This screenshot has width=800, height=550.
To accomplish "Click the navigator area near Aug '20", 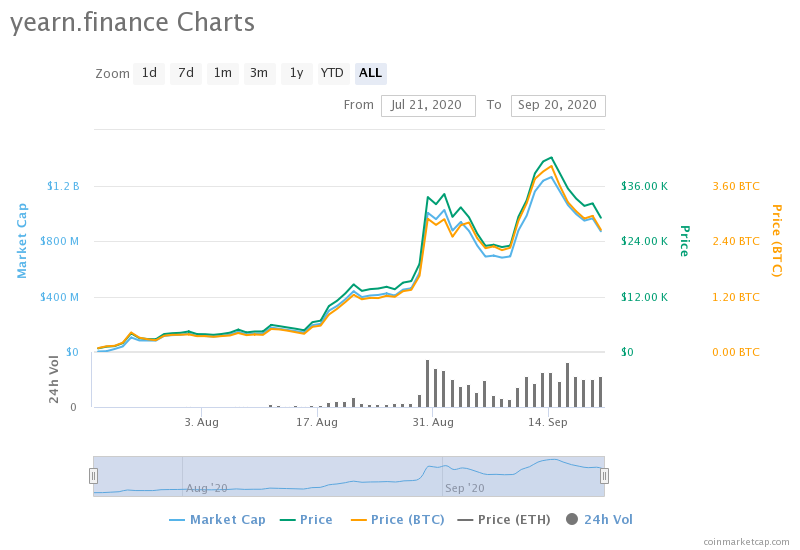I will coord(207,488).
